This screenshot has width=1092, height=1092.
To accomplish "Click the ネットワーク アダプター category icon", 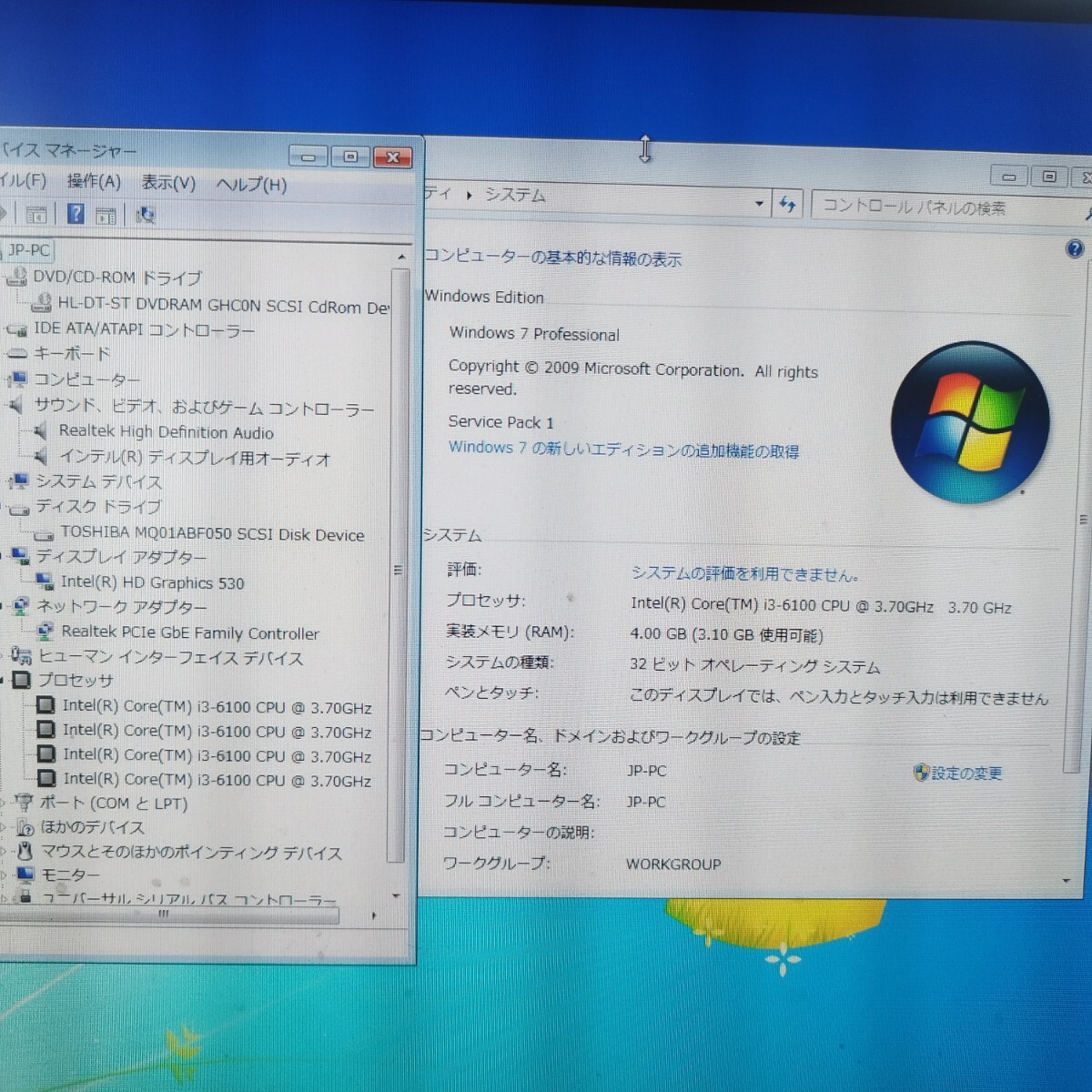I will pos(21,606).
